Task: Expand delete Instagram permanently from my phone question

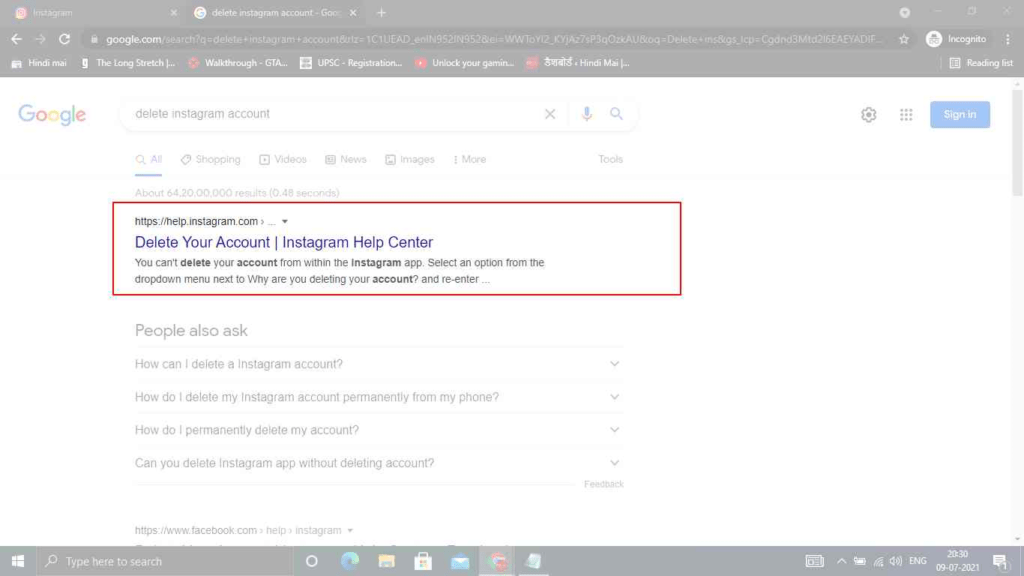Action: click(x=379, y=397)
